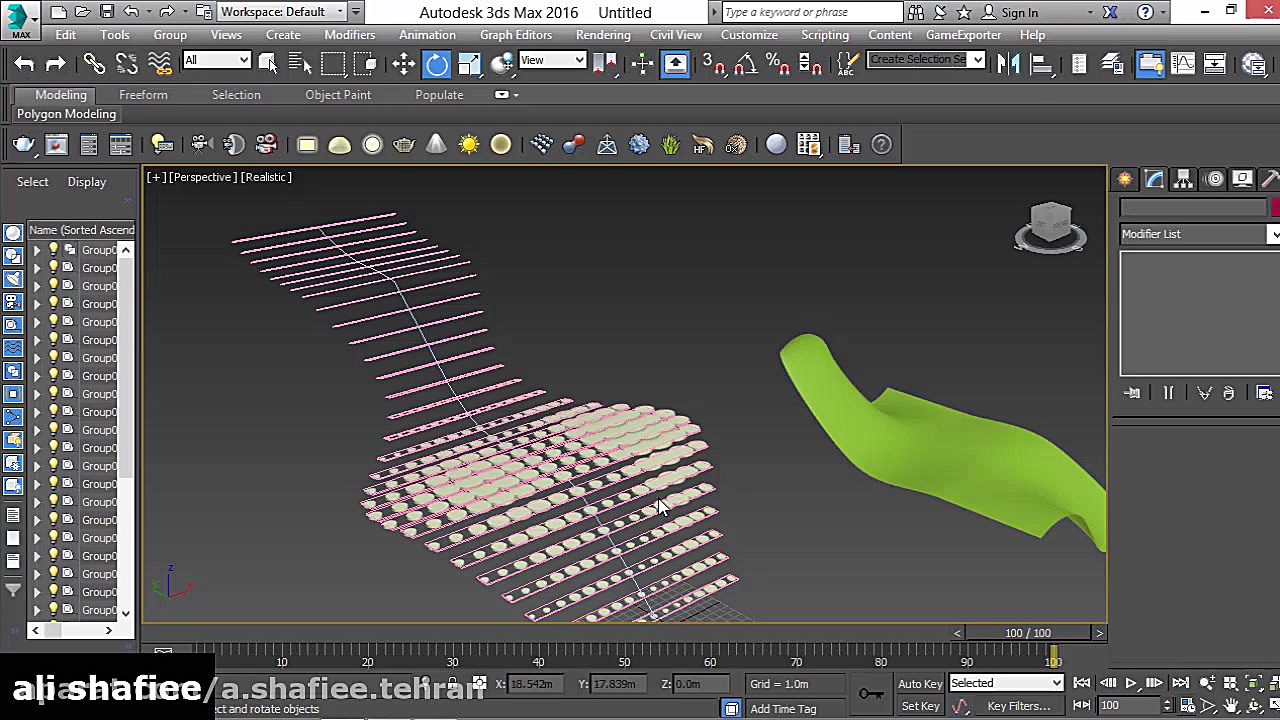Open the Rendering menu

click(603, 35)
